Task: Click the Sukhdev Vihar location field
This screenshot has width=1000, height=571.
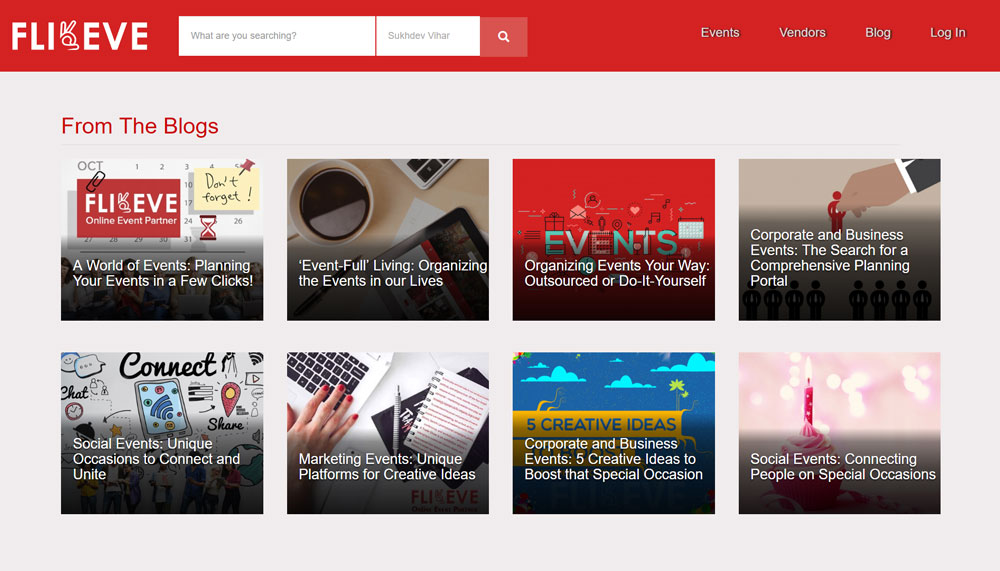Action: (427, 36)
